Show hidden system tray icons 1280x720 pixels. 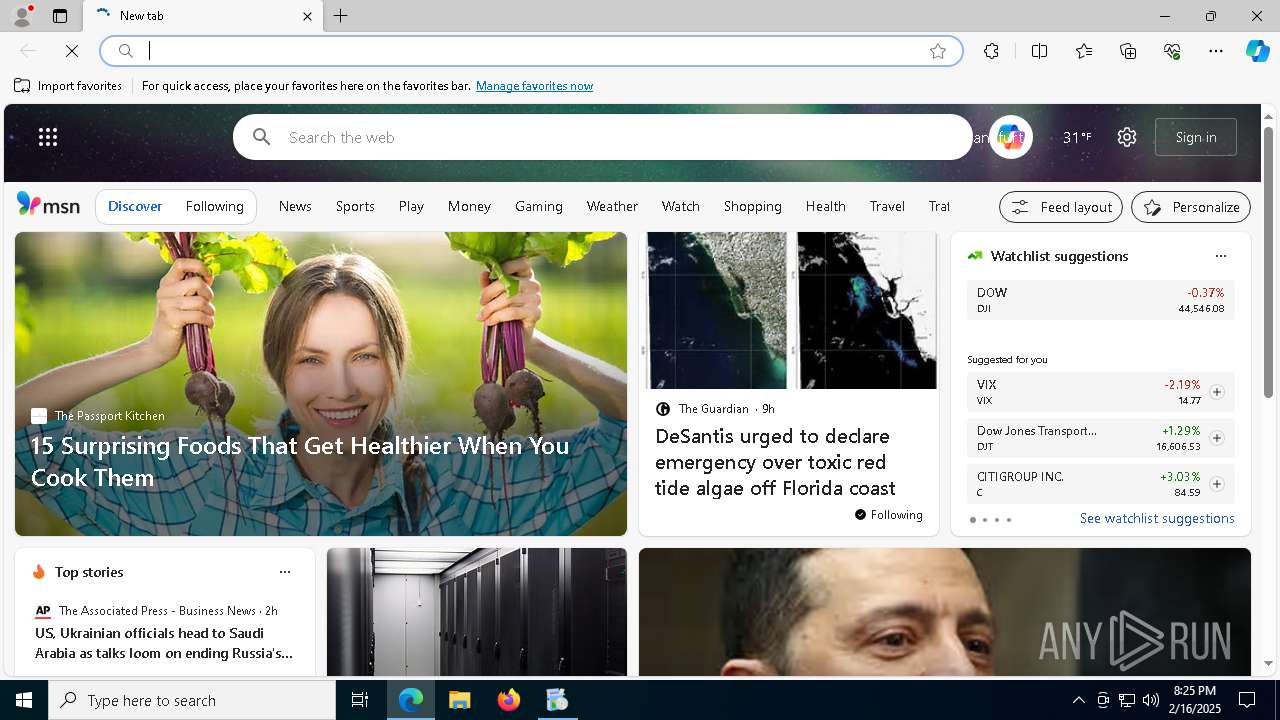[1078, 700]
